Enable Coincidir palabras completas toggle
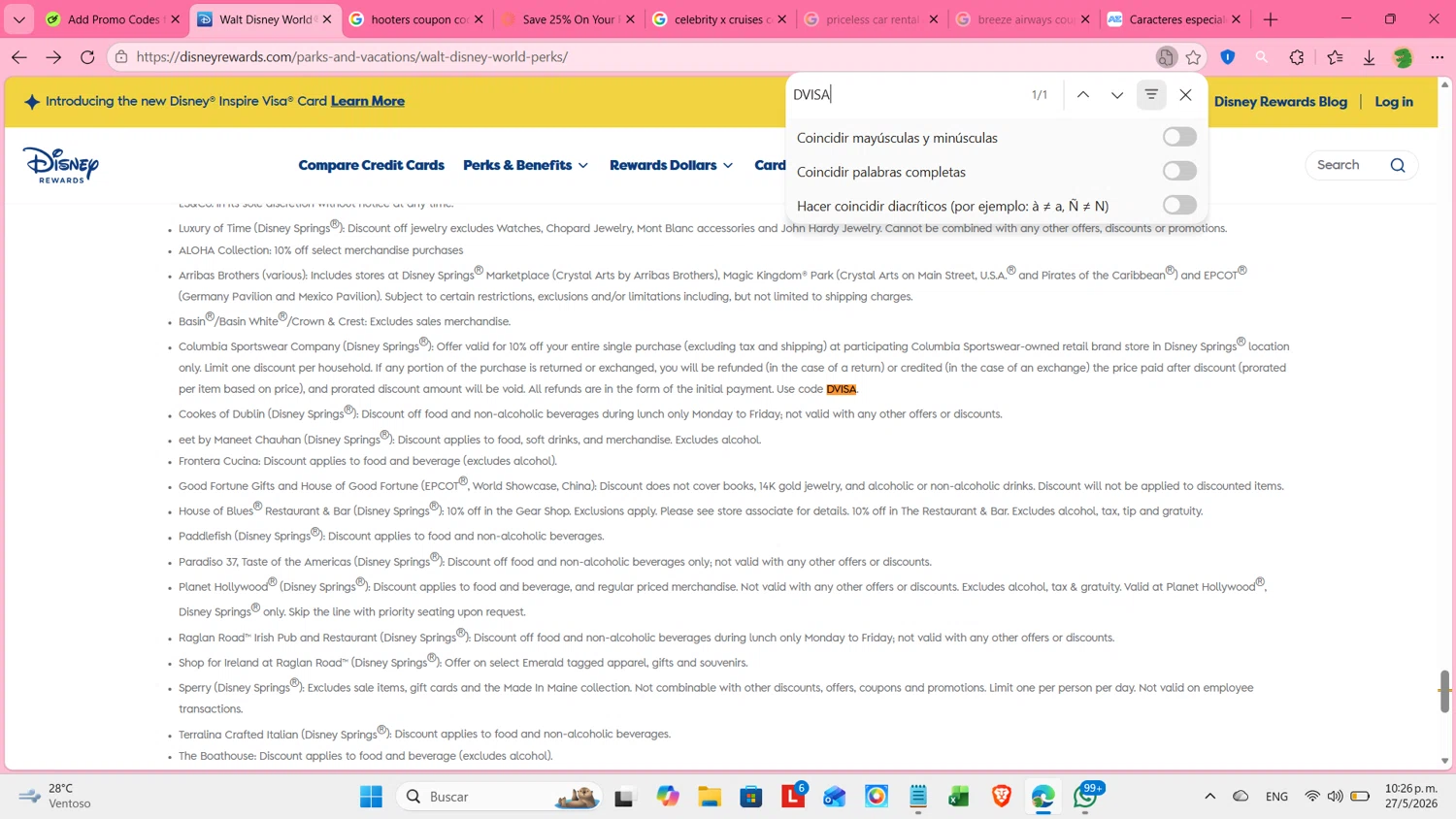 click(1179, 171)
